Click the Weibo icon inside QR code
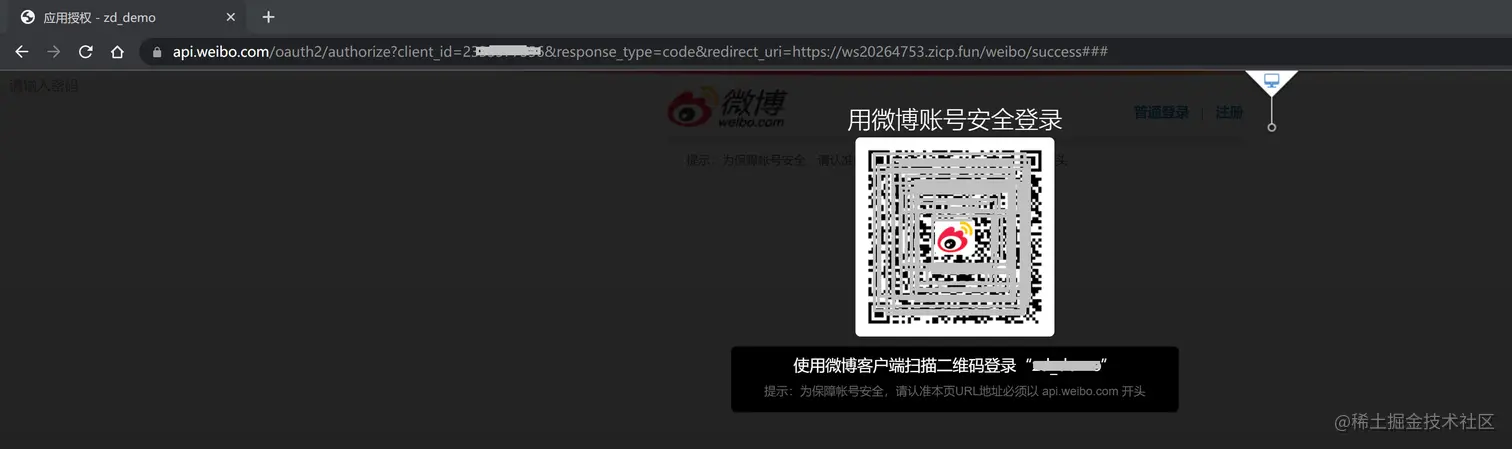 point(953,238)
